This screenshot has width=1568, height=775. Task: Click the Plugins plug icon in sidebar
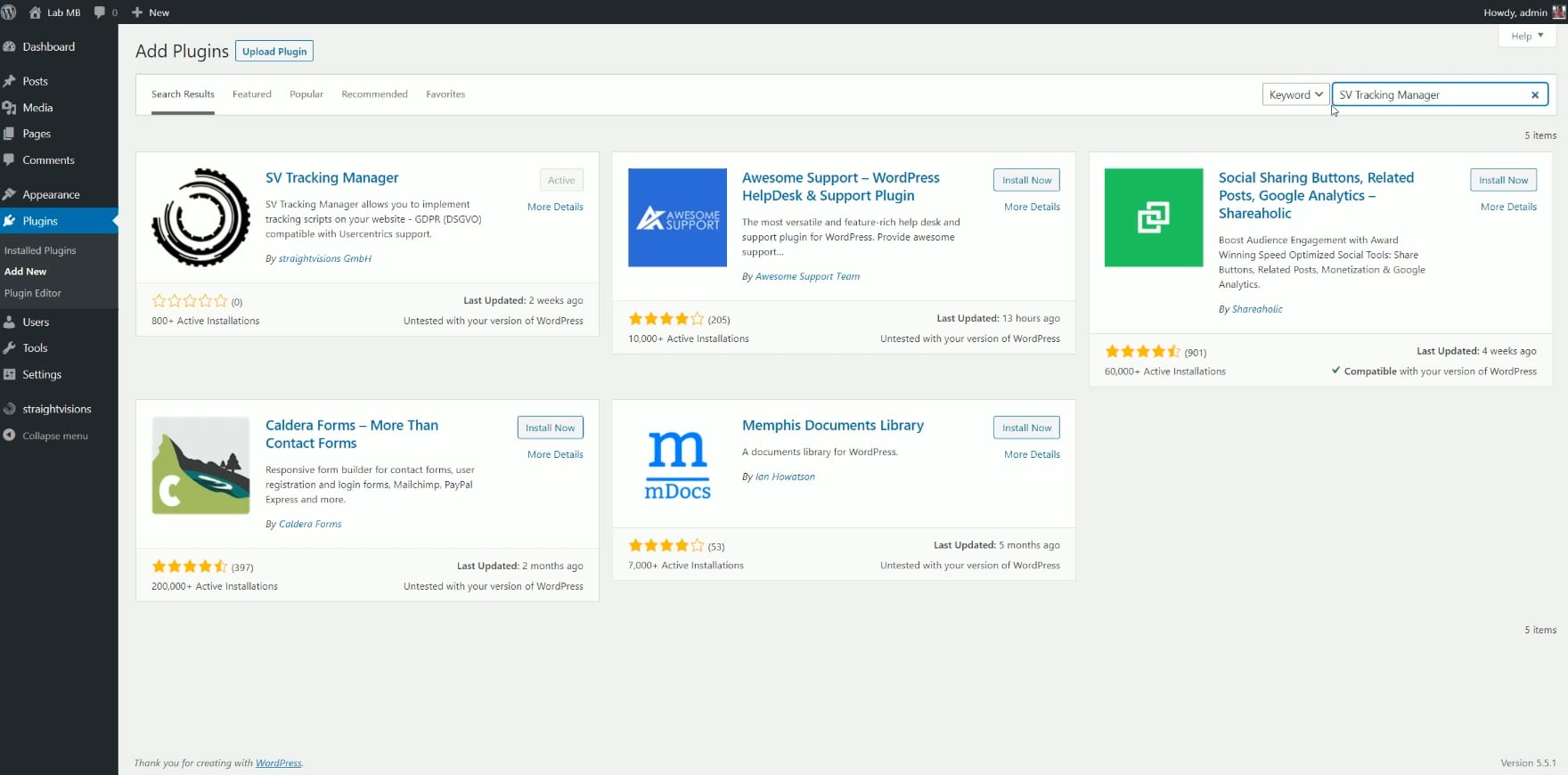click(x=10, y=221)
